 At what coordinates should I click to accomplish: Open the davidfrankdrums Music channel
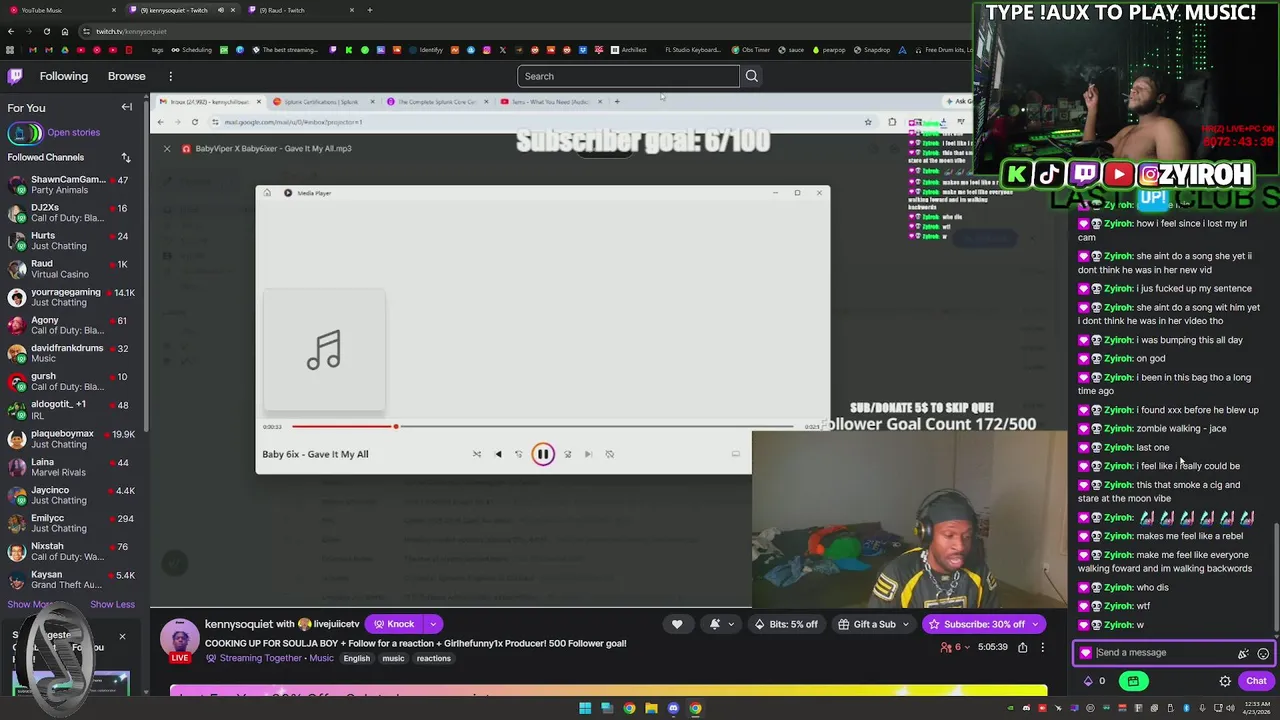point(75,353)
